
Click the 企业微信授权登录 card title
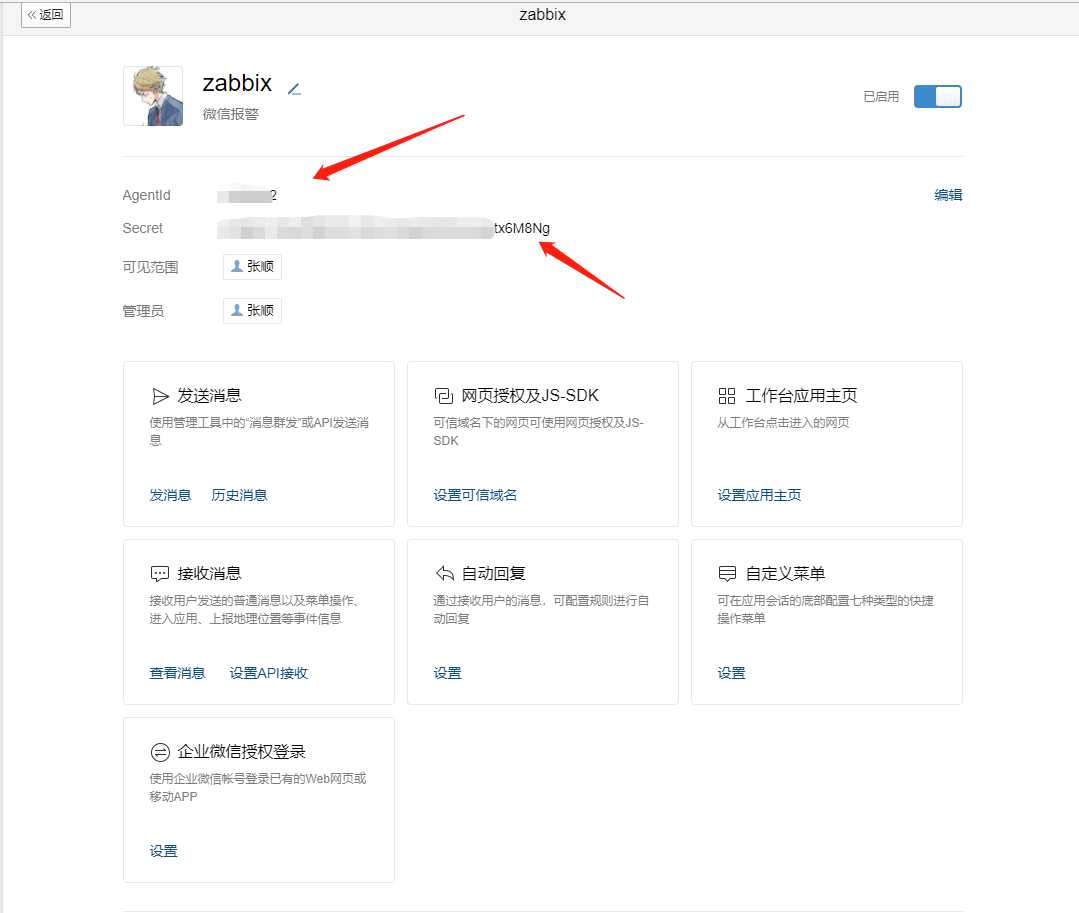tap(241, 751)
